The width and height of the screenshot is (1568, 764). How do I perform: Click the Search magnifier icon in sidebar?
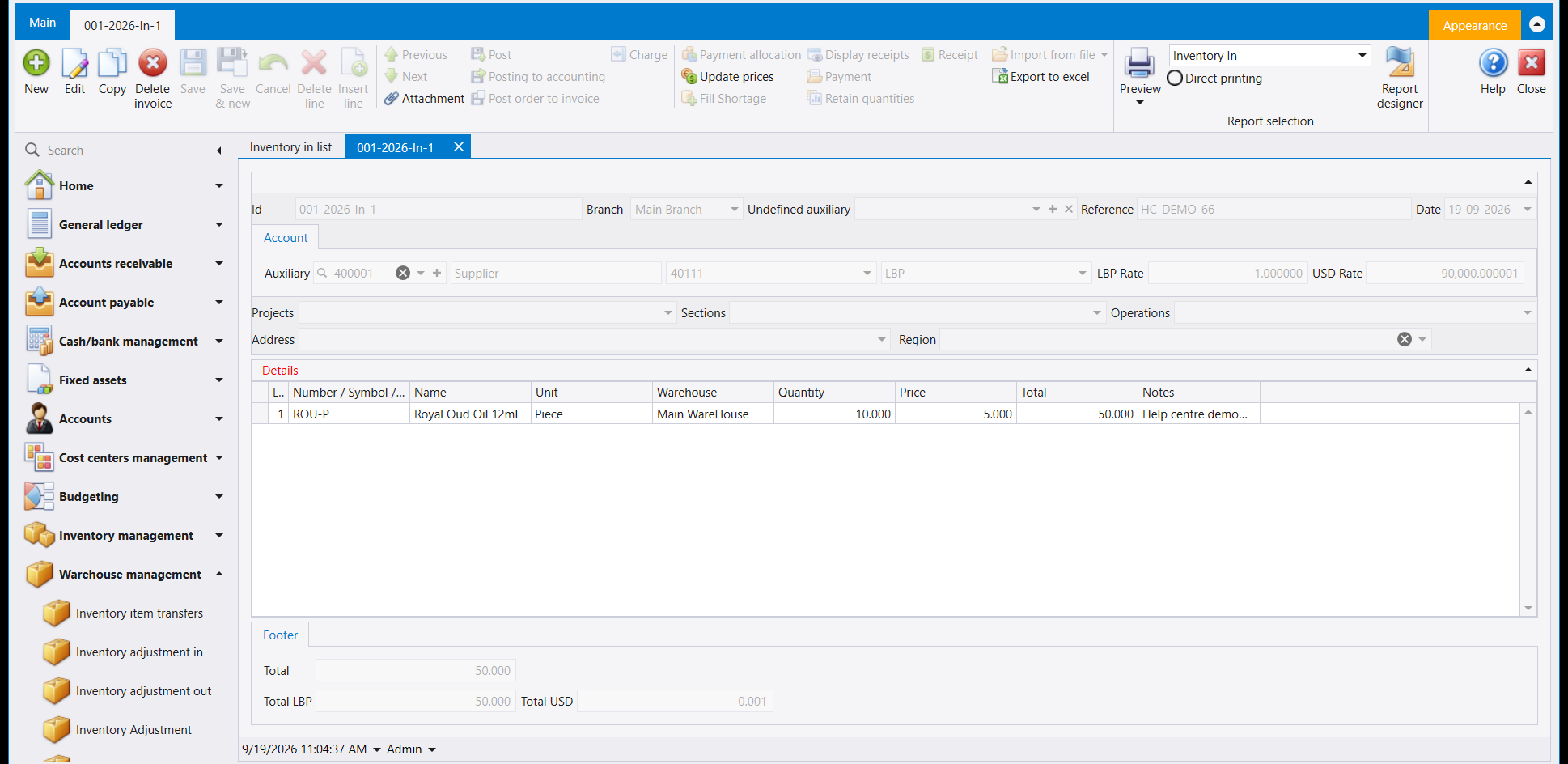pos(32,150)
